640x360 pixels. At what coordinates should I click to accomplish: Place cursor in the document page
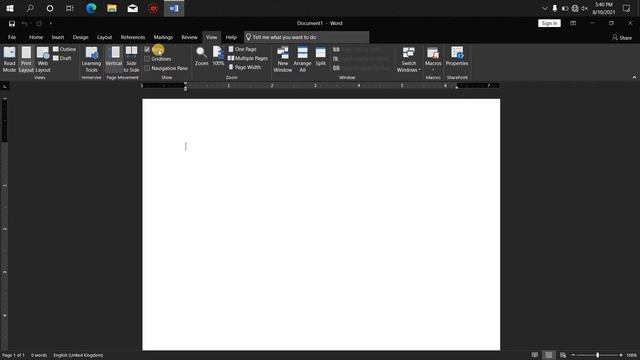click(x=321, y=224)
